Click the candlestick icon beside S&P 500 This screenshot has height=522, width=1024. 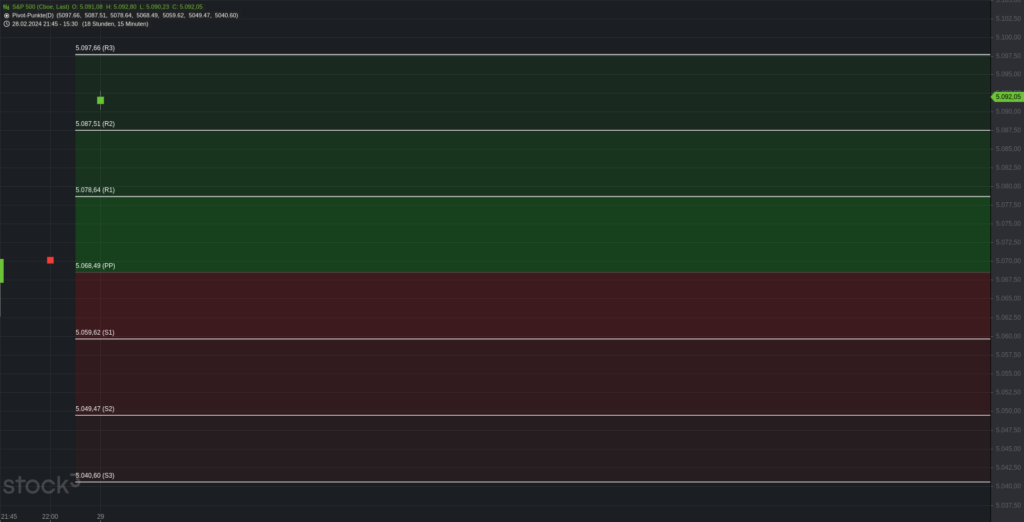click(x=6, y=7)
